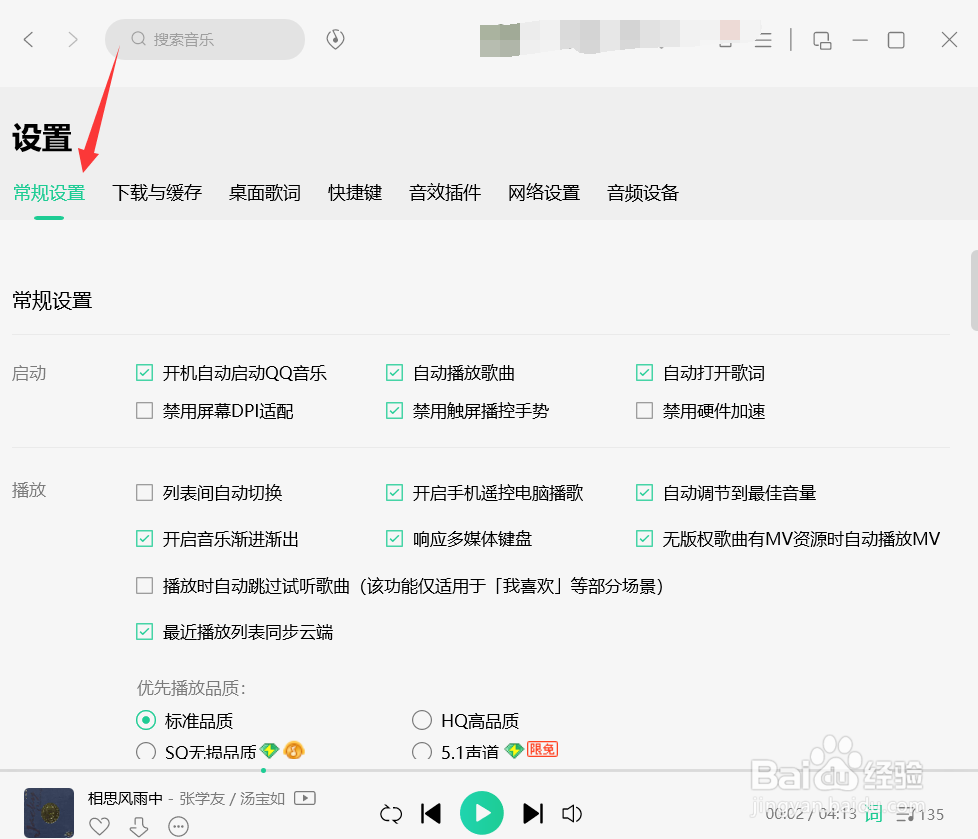Open the play queue with 135 songs
978x839 pixels.
(920, 814)
